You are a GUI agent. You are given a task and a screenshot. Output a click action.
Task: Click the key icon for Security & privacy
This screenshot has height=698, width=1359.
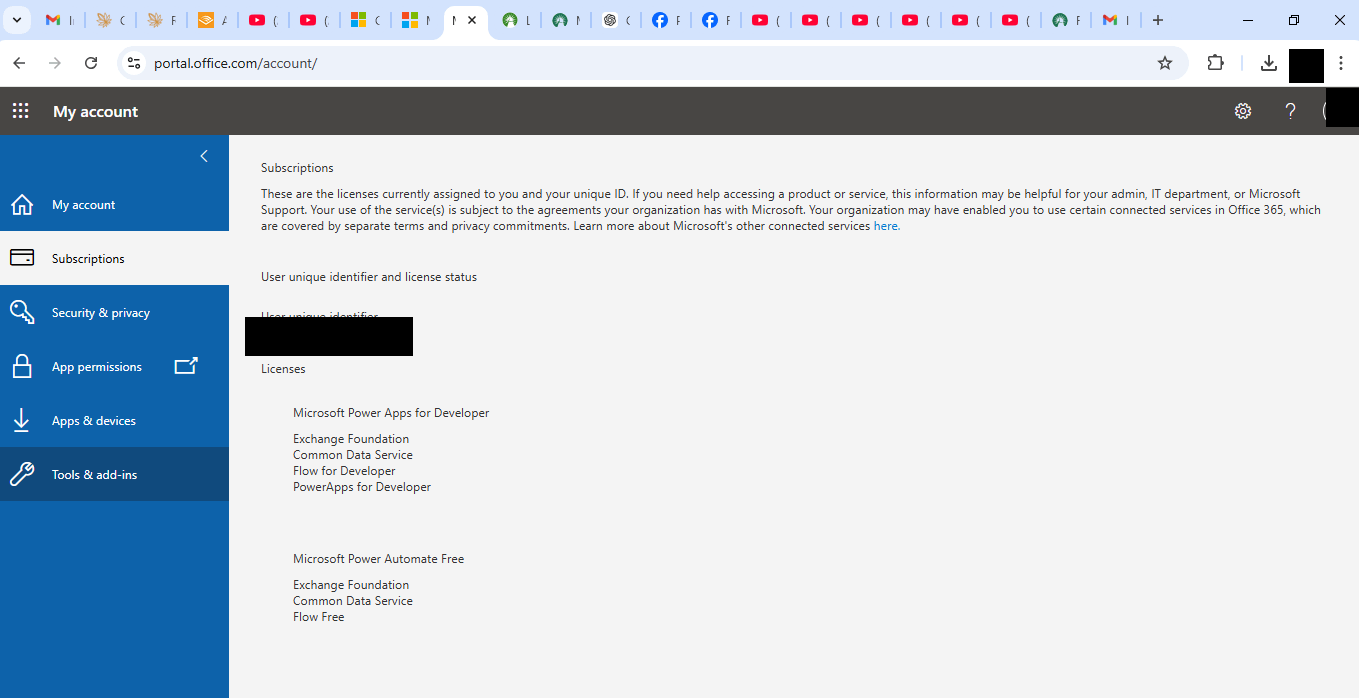tap(22, 312)
